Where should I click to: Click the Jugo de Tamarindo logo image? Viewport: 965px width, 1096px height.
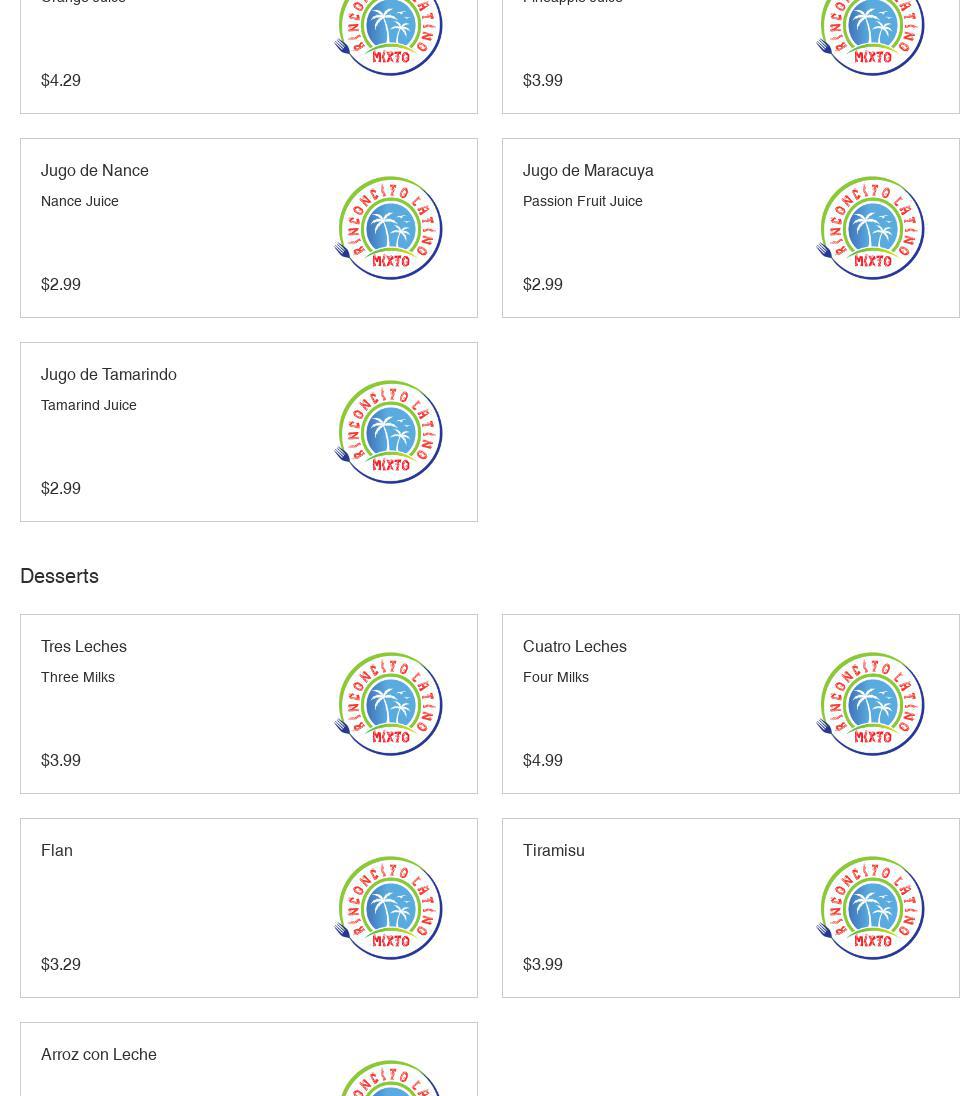point(388,432)
